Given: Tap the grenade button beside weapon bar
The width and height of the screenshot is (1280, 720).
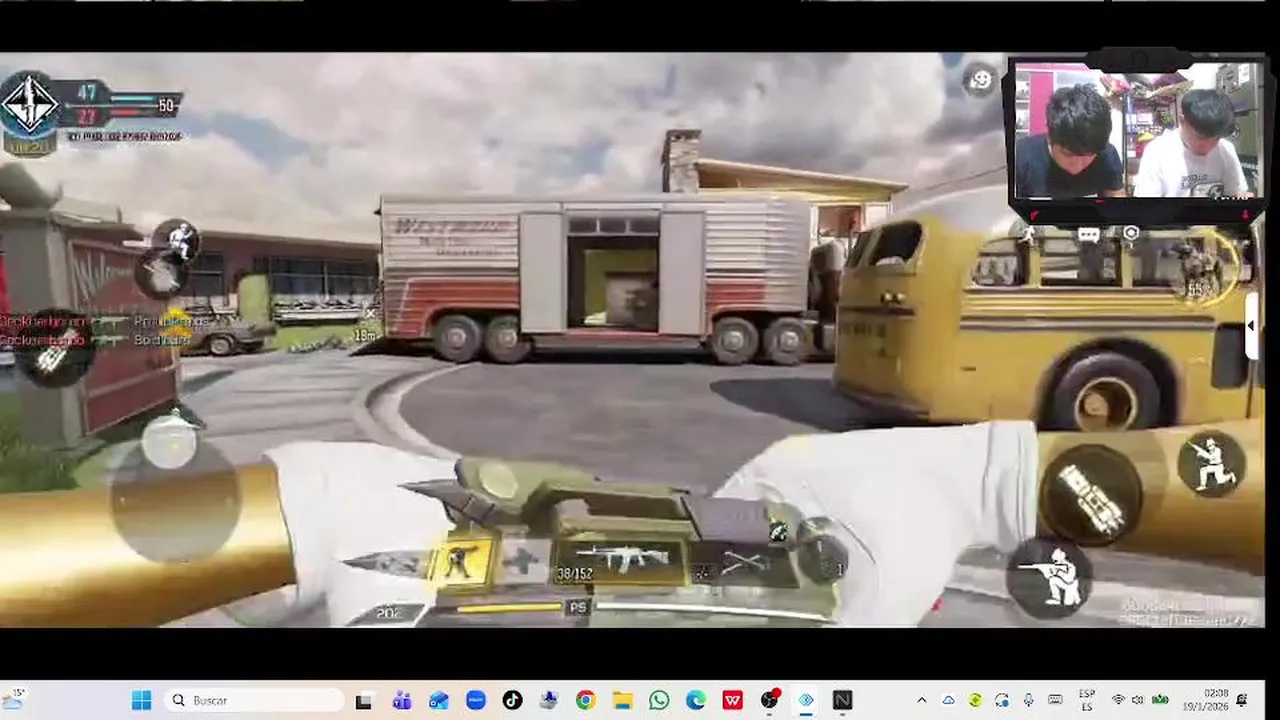Looking at the screenshot, I should coord(823,556).
